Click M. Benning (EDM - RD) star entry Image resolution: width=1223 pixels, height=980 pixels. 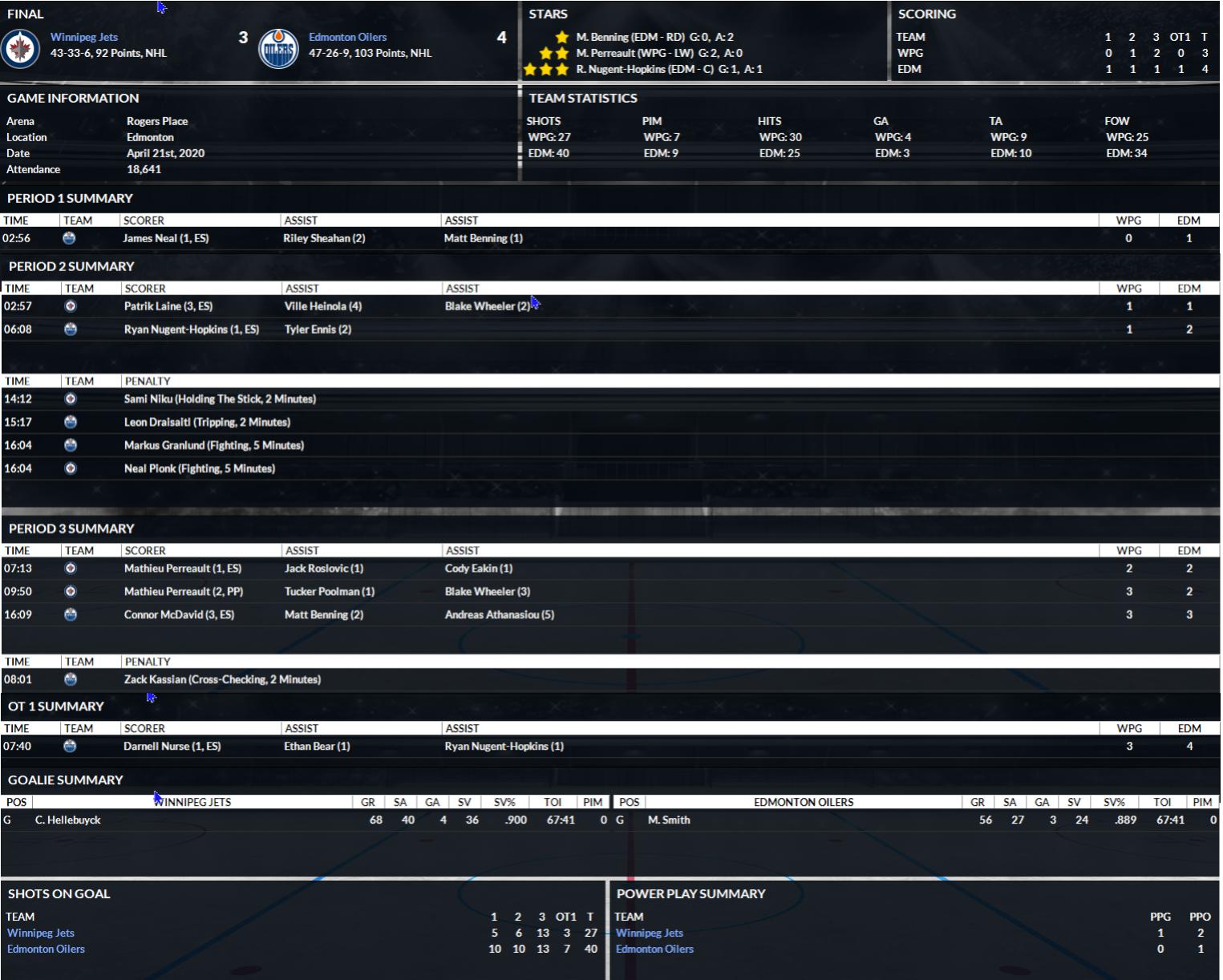click(654, 37)
